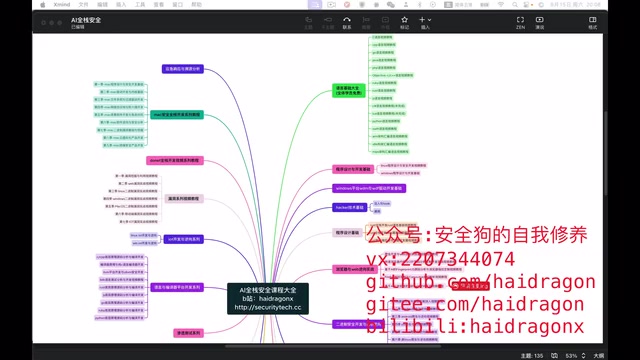This screenshot has width=640, height=360.
Task: Click the Bluetooth icon in menu bar
Action: pos(419,4)
